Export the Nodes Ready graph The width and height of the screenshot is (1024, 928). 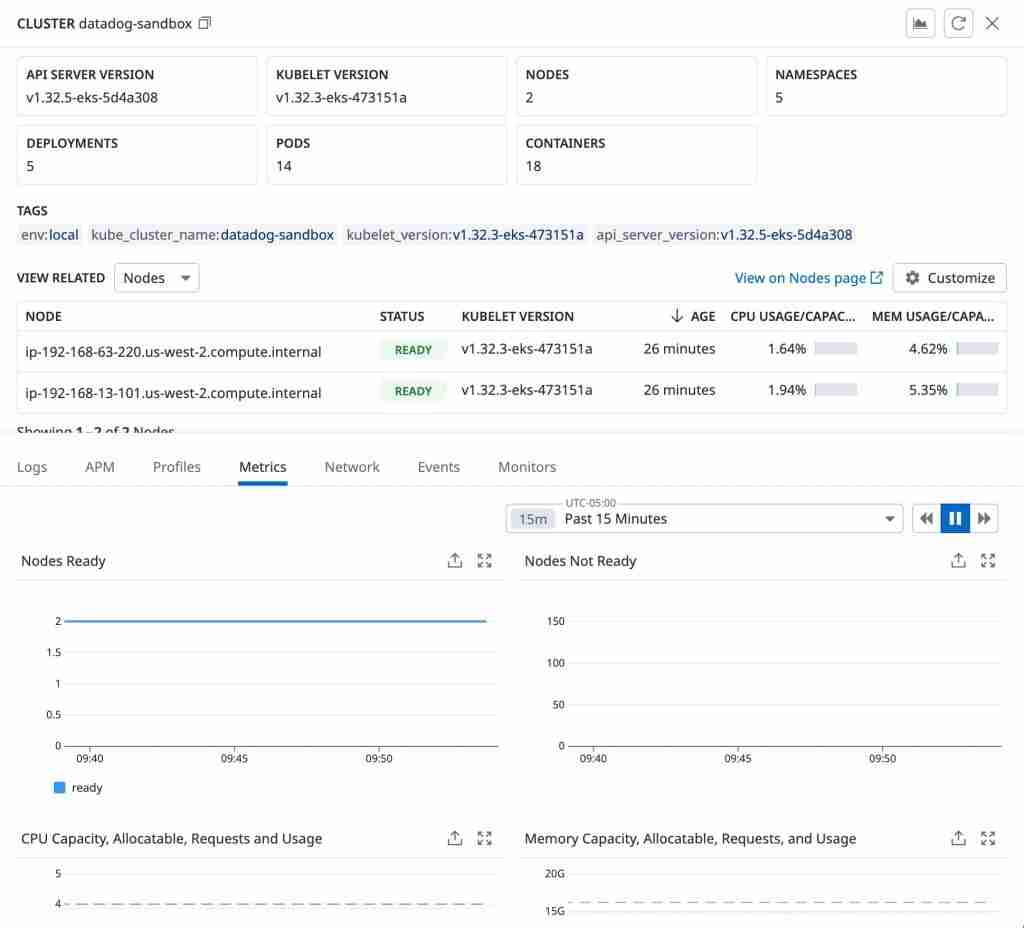455,561
